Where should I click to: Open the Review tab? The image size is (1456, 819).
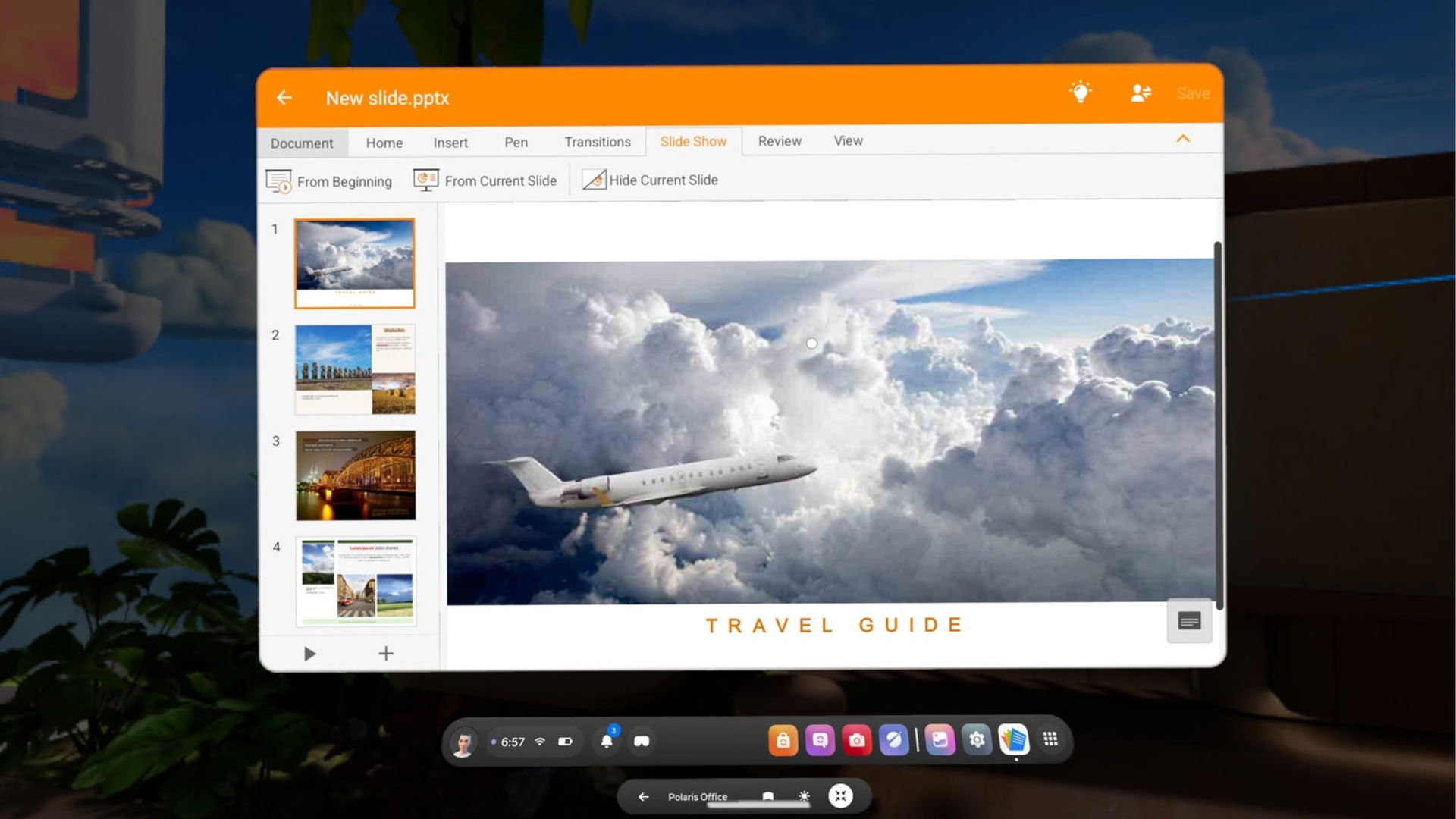[780, 141]
